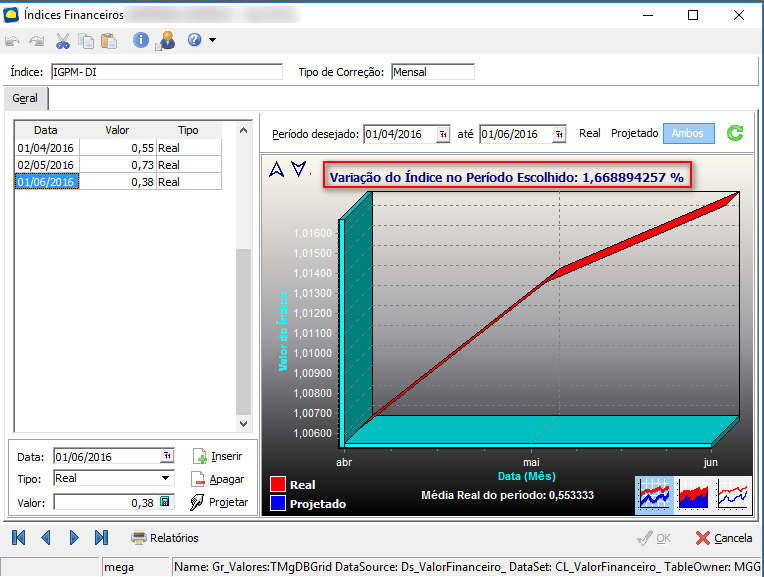Go to previous record arrow

46,538
